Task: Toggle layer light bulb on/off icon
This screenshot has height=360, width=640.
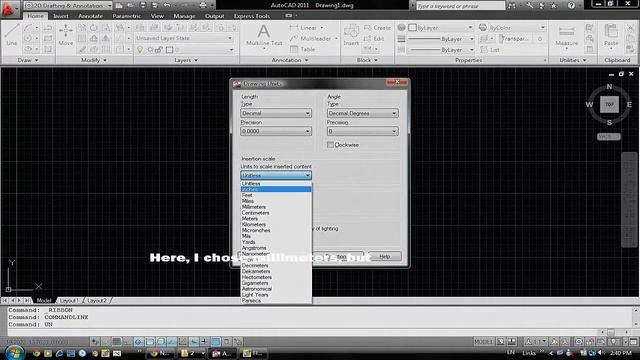Action: (140, 50)
